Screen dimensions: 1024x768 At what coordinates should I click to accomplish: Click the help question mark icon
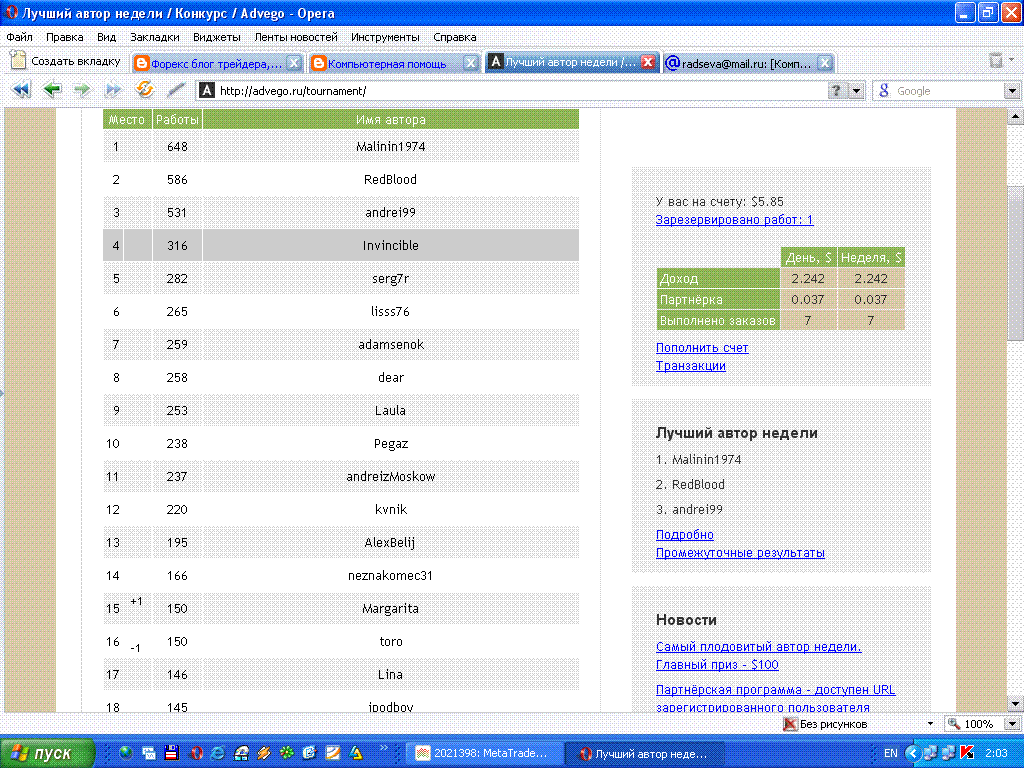click(x=838, y=90)
